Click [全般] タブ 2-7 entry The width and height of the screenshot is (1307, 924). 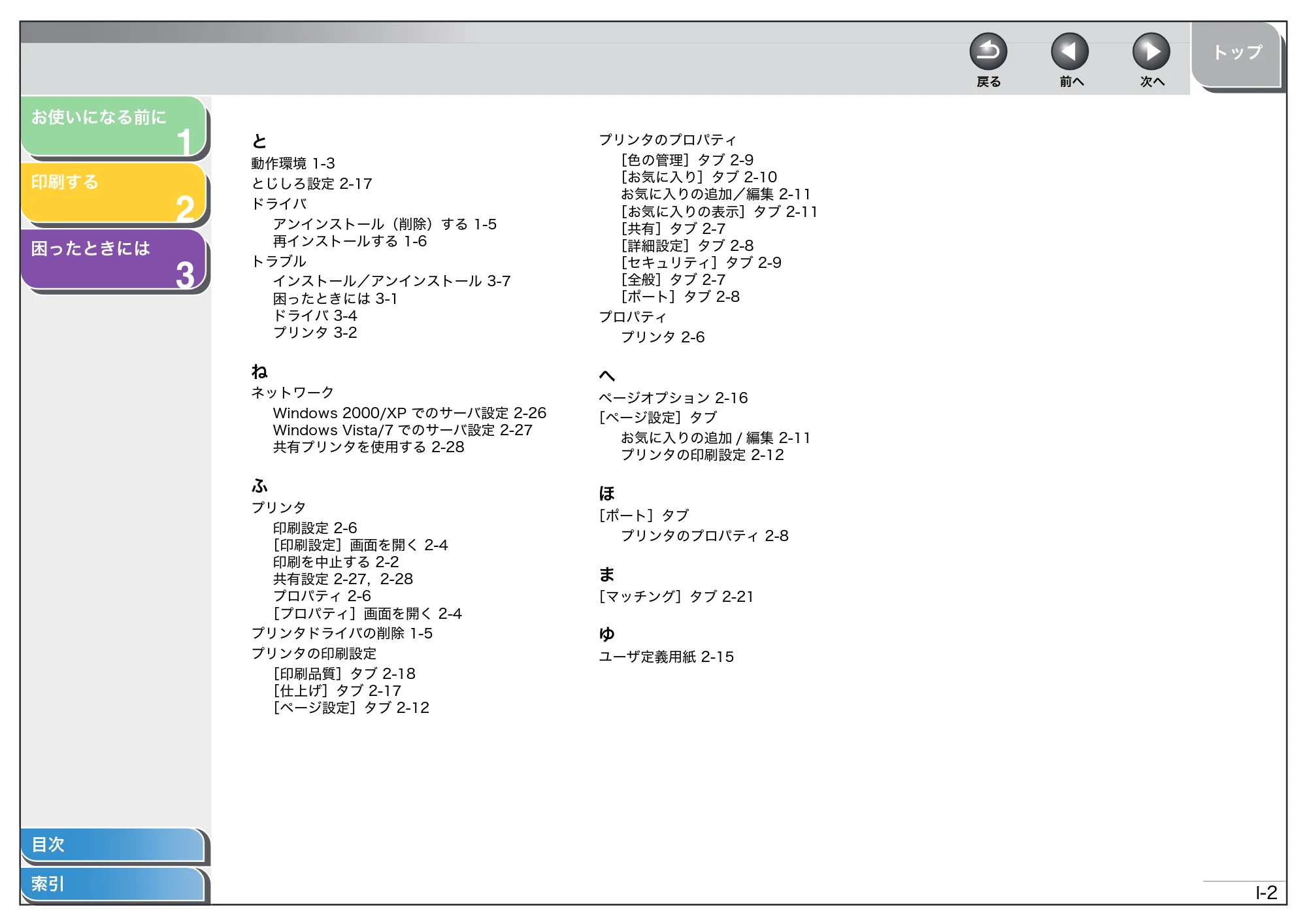[673, 280]
